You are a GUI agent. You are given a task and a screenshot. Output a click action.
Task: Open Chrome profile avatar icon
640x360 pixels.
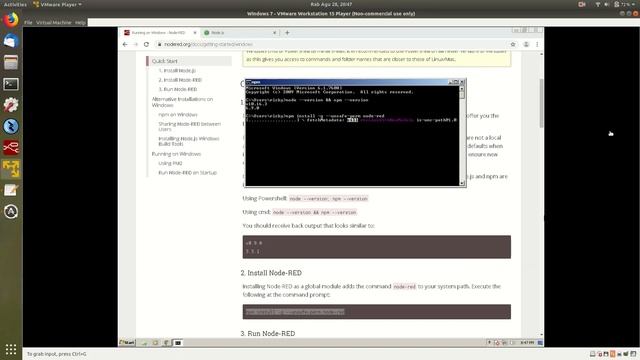(x=526, y=44)
